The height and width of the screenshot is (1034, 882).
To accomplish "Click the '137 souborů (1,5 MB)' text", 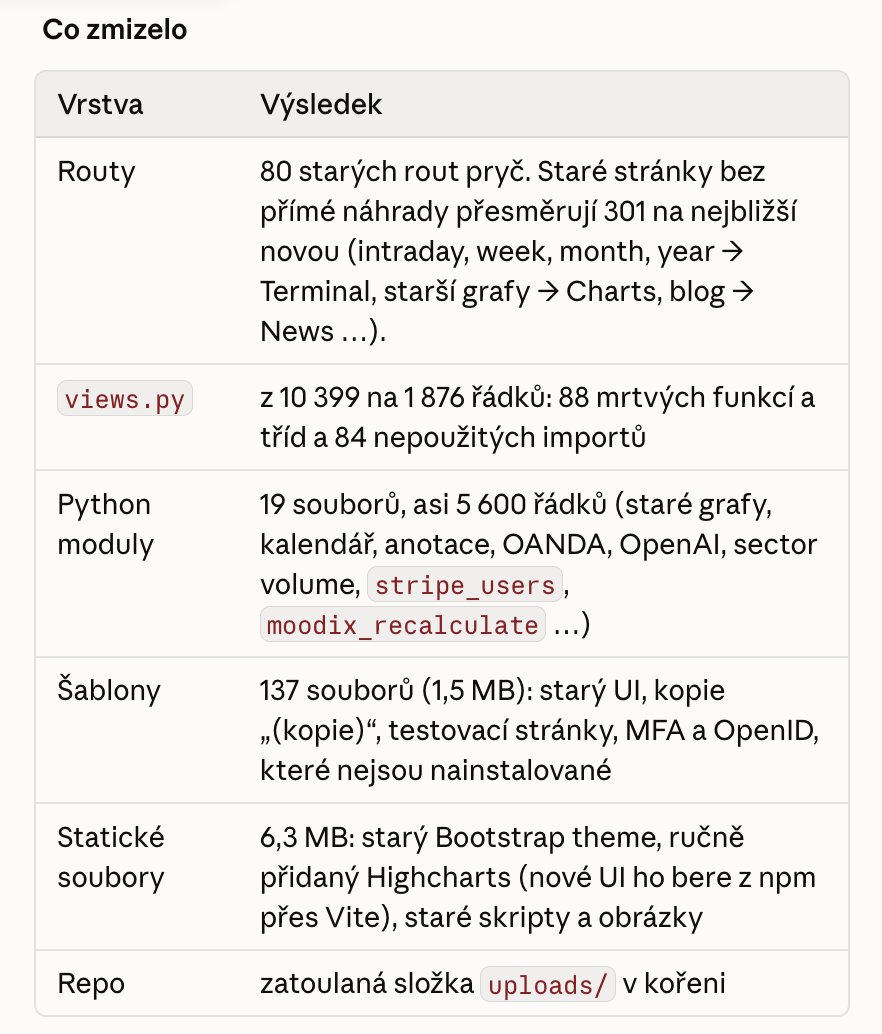I will [x=396, y=690].
